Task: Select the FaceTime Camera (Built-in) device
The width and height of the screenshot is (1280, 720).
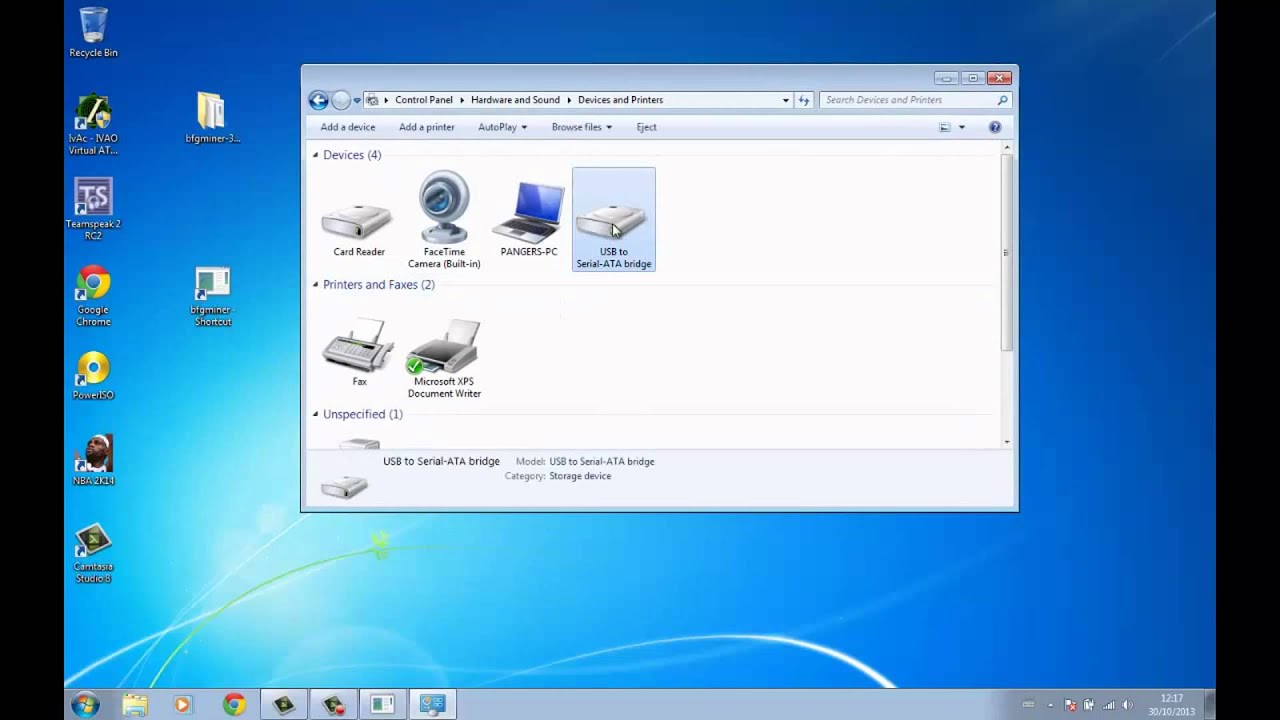Action: 444,220
